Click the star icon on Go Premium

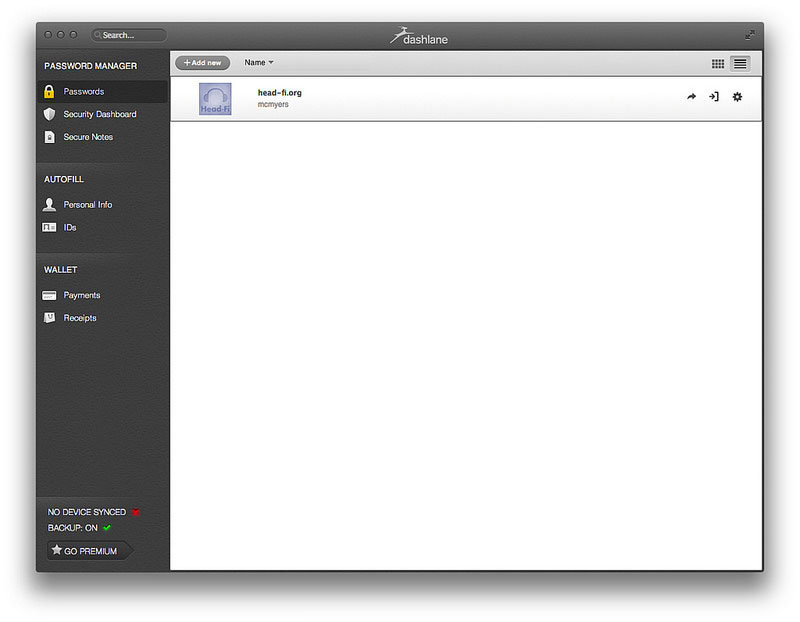click(x=57, y=550)
